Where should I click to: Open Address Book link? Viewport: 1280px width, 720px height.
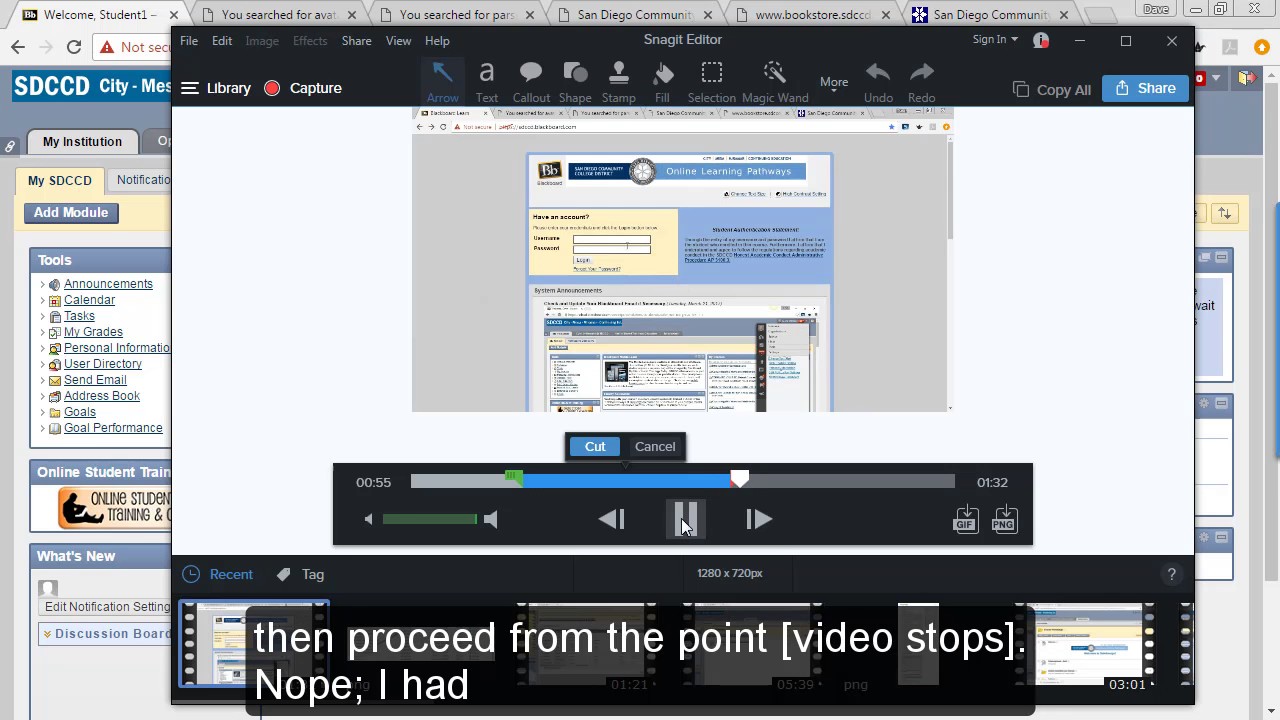tap(102, 396)
